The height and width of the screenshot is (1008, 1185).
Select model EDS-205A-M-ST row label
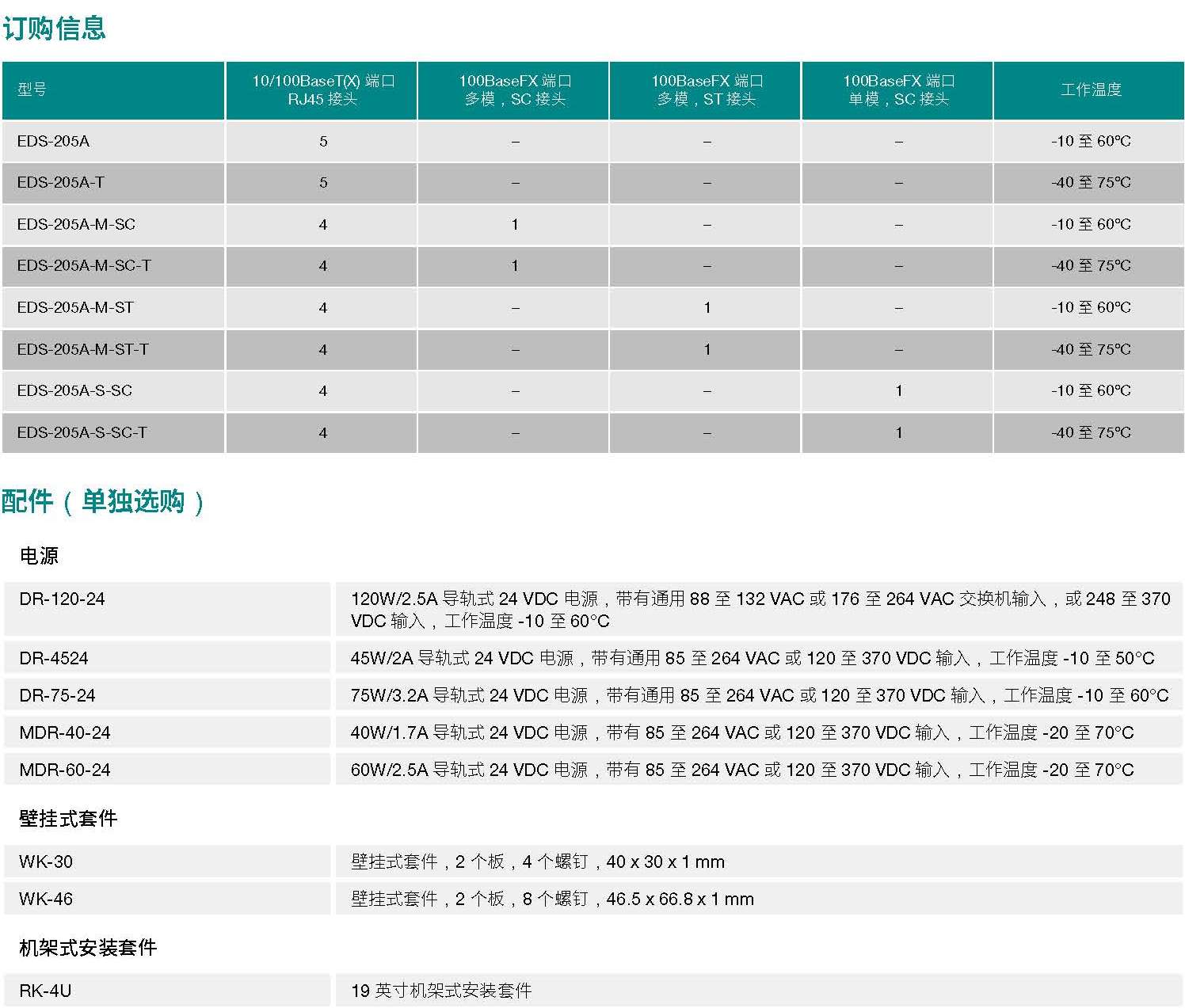click(75, 307)
